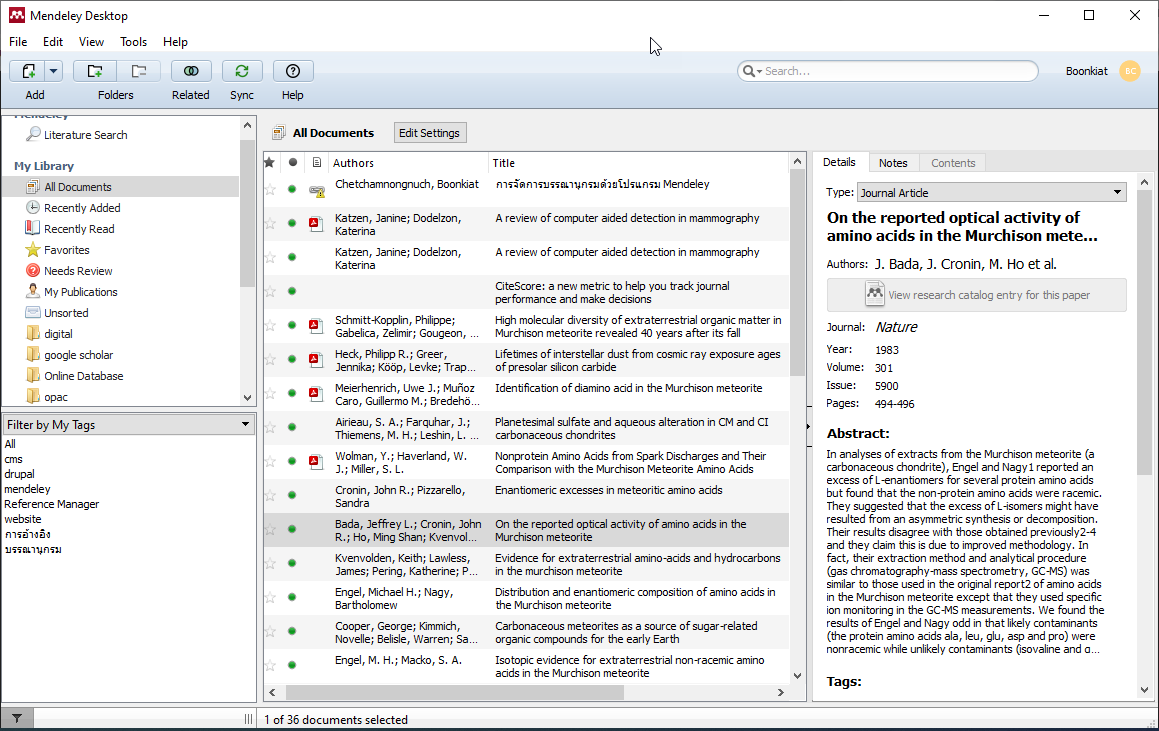Click the details panel vertical scrollbar
Image resolution: width=1159 pixels, height=731 pixels.
(x=1144, y=331)
